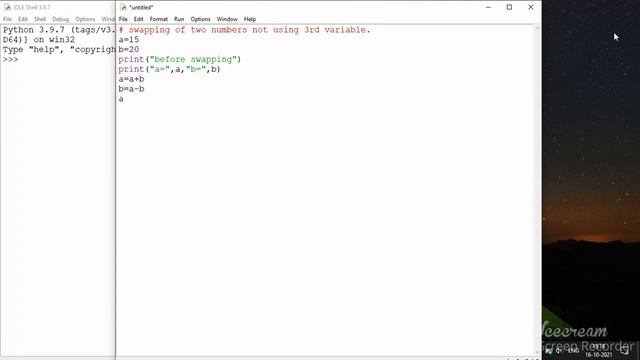
Task: Click the ENG language indicator in system tray
Action: [x=573, y=350]
